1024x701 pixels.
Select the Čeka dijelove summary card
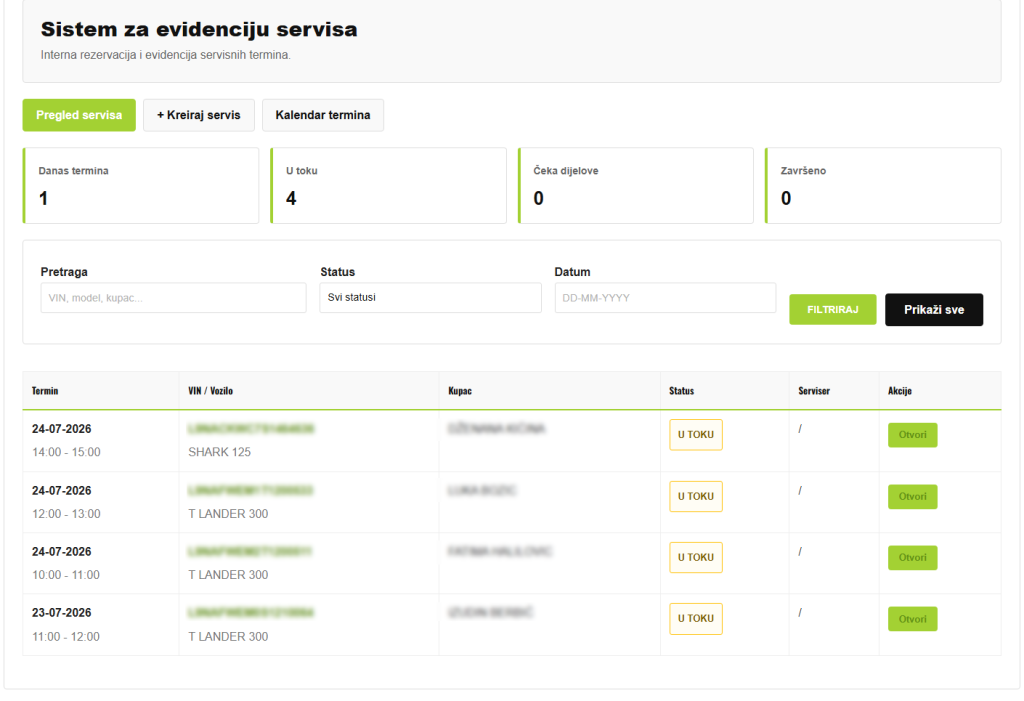(x=636, y=186)
